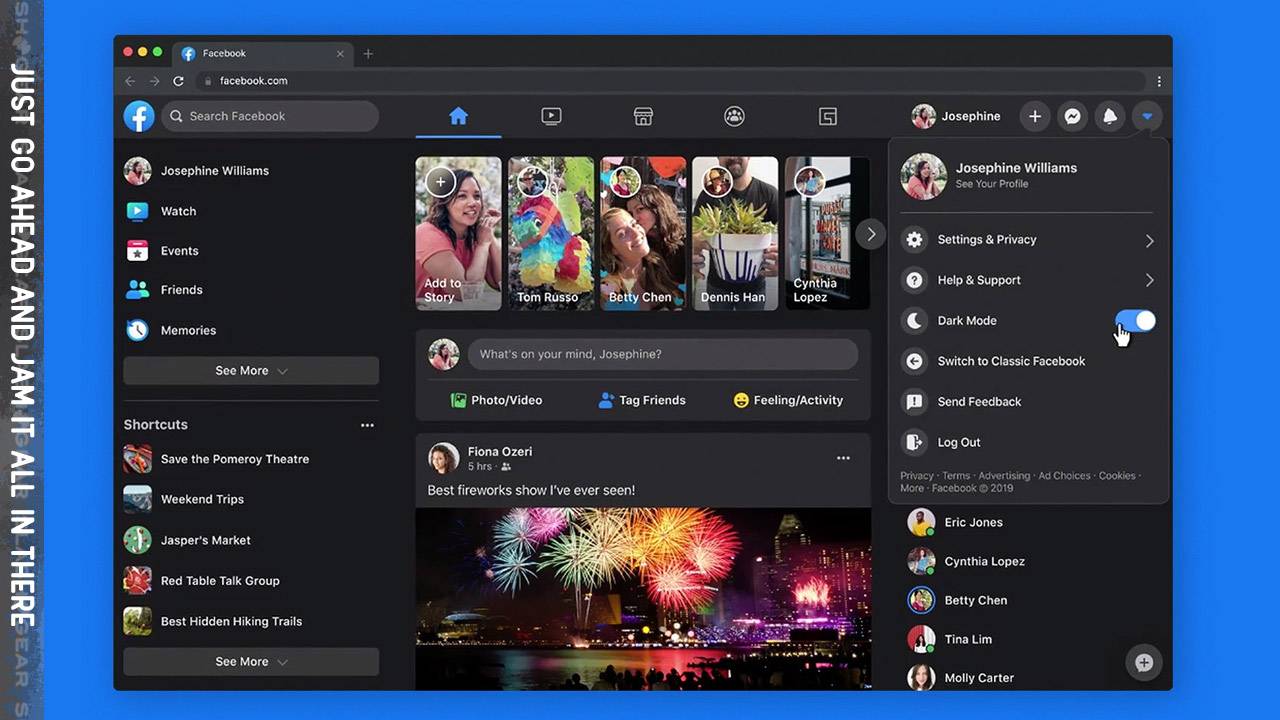Toggle Dark Mode off
Image resolution: width=1280 pixels, height=720 pixels.
1135,320
